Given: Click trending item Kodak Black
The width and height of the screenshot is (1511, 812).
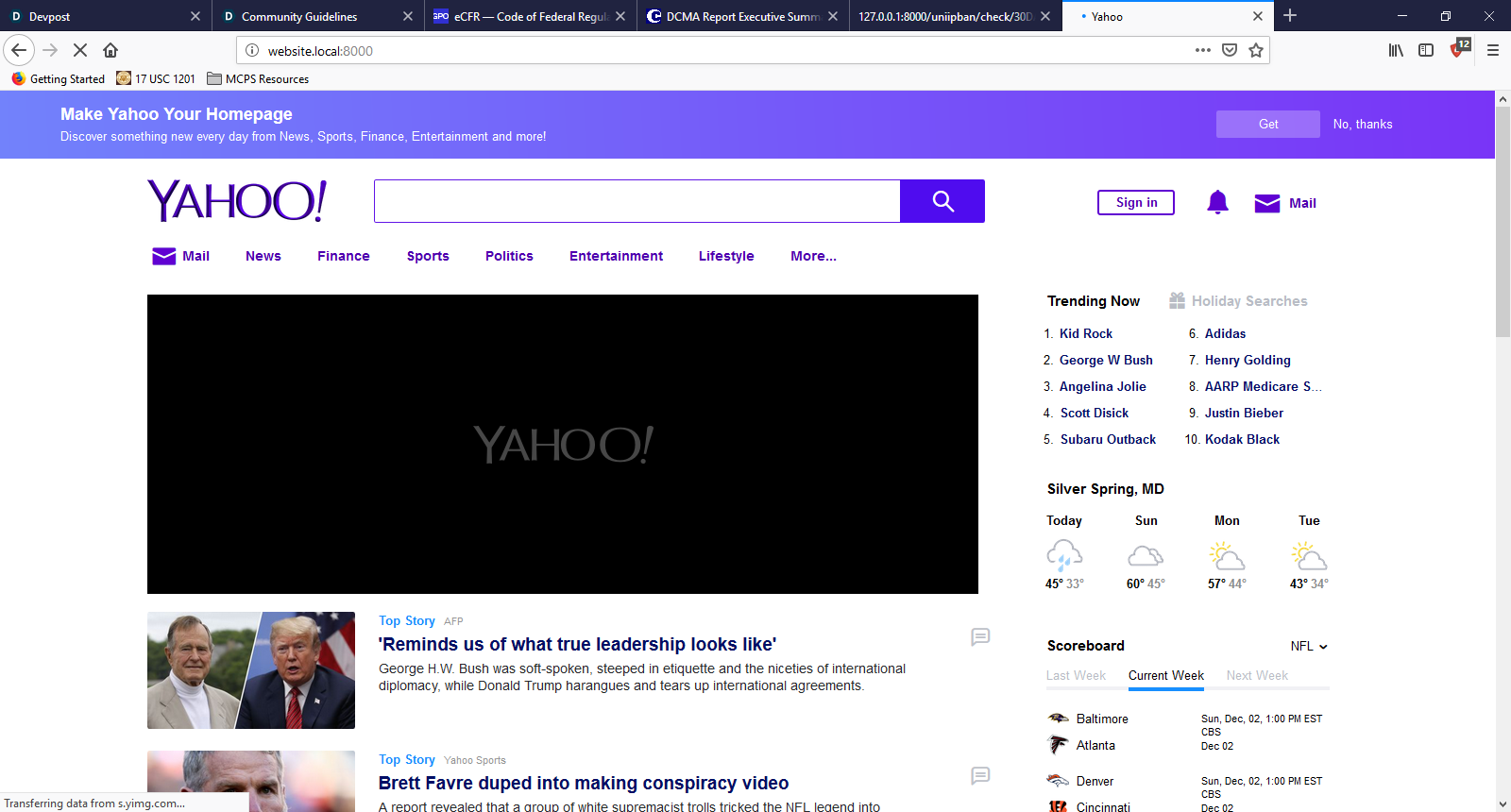Looking at the screenshot, I should point(1242,439).
